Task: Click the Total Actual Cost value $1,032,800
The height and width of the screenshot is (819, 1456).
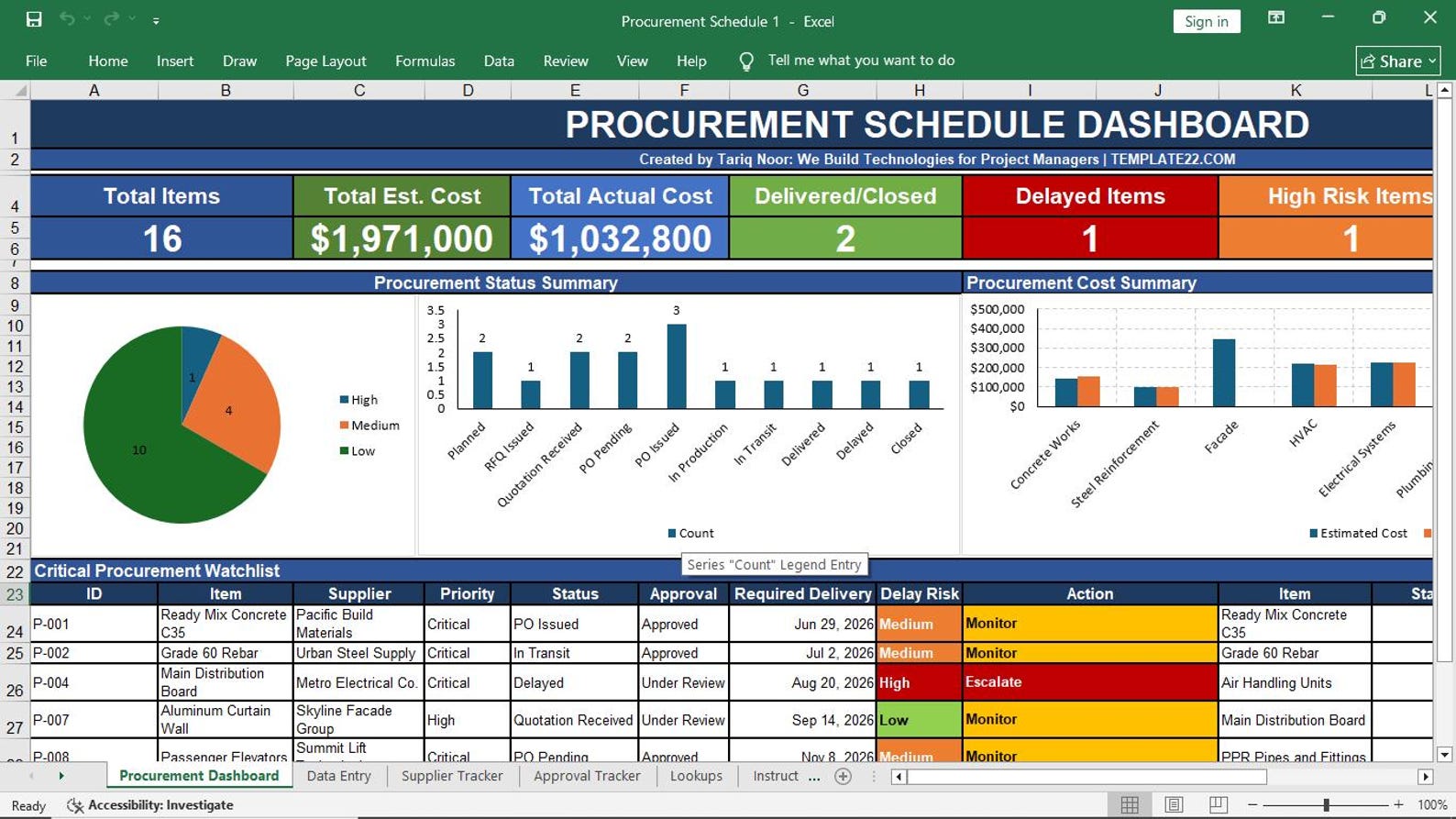Action: tap(620, 238)
